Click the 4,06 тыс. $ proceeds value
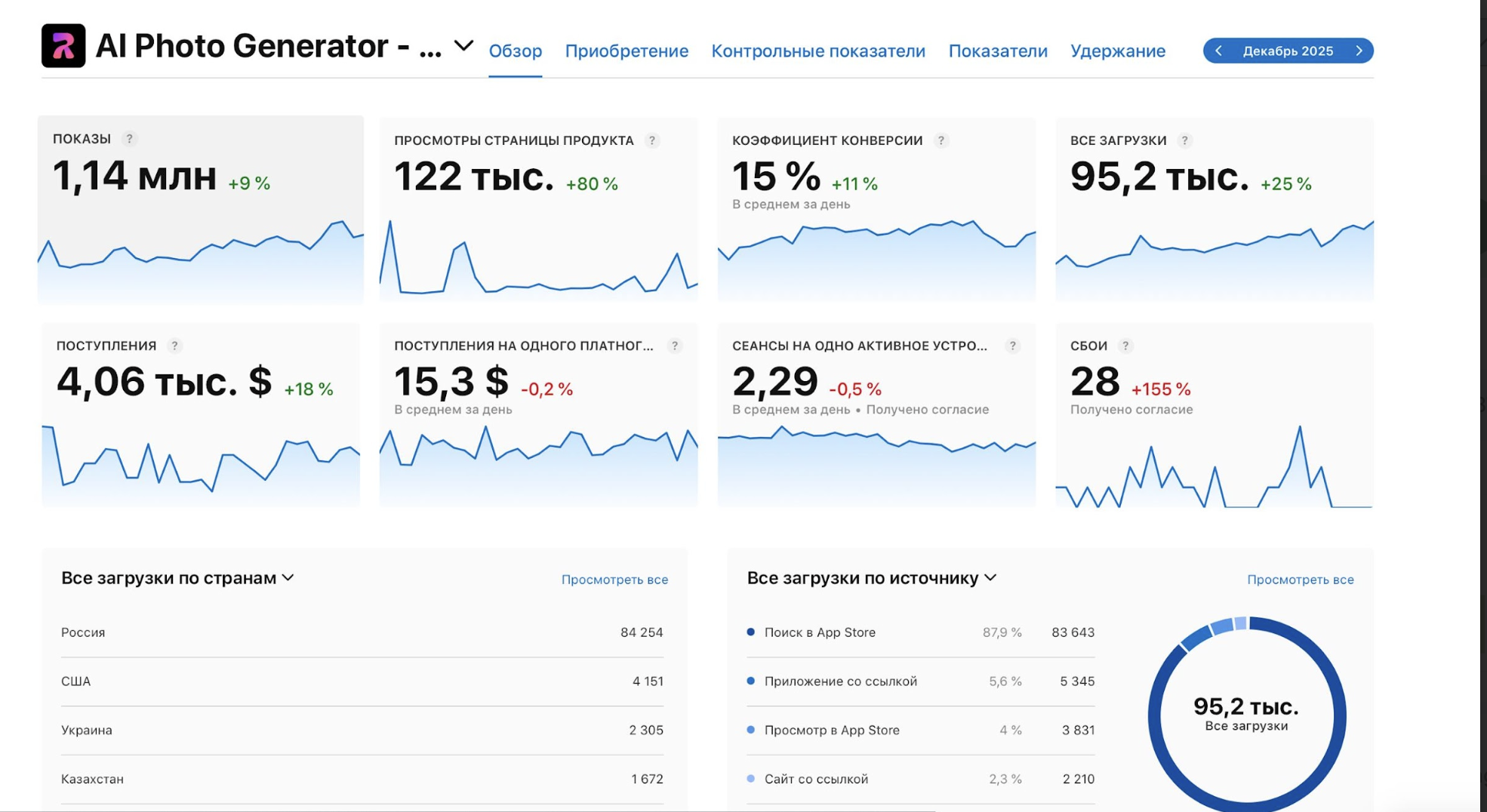This screenshot has width=1487, height=812. click(164, 381)
